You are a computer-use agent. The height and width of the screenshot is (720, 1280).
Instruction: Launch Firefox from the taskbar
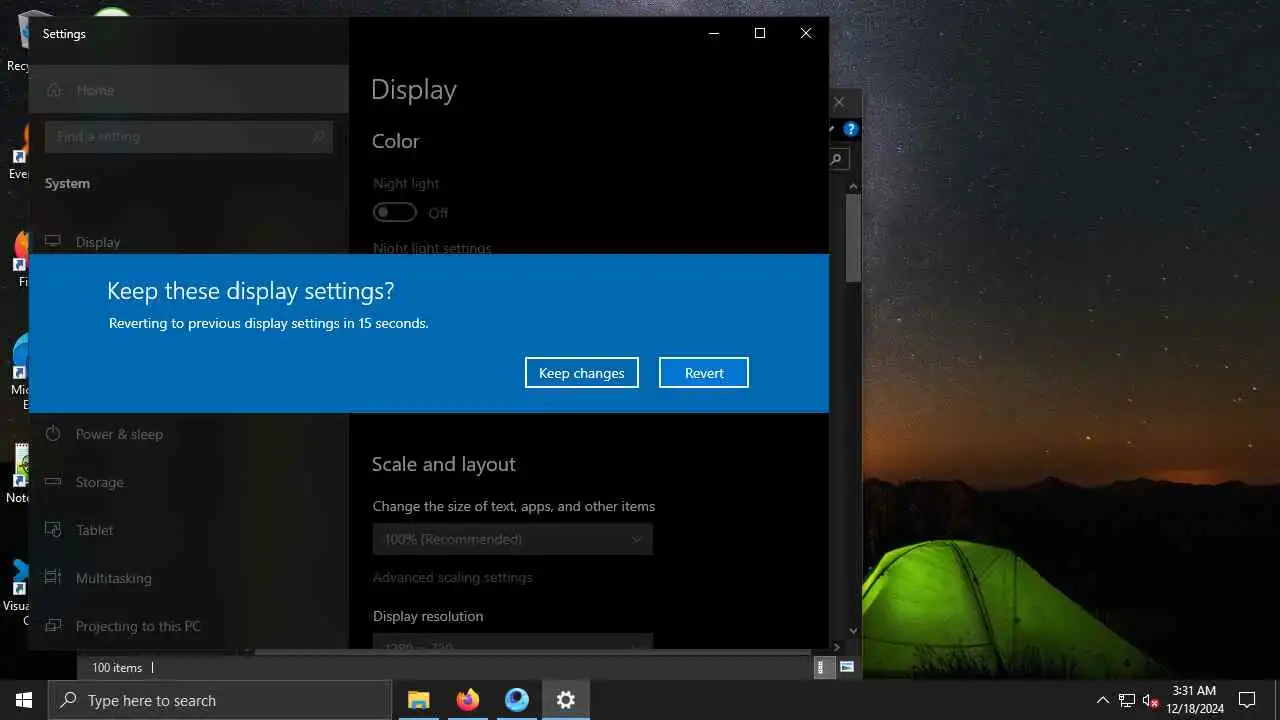tap(467, 700)
